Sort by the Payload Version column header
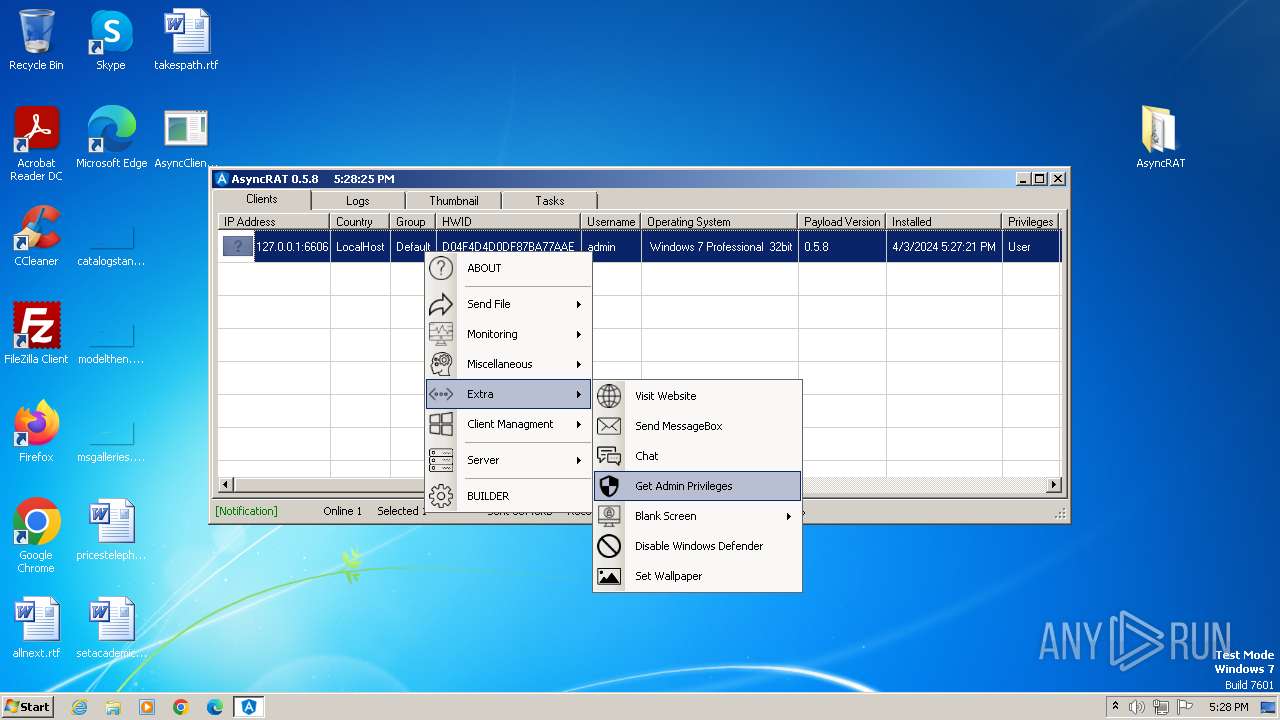Viewport: 1280px width, 720px height. point(842,222)
